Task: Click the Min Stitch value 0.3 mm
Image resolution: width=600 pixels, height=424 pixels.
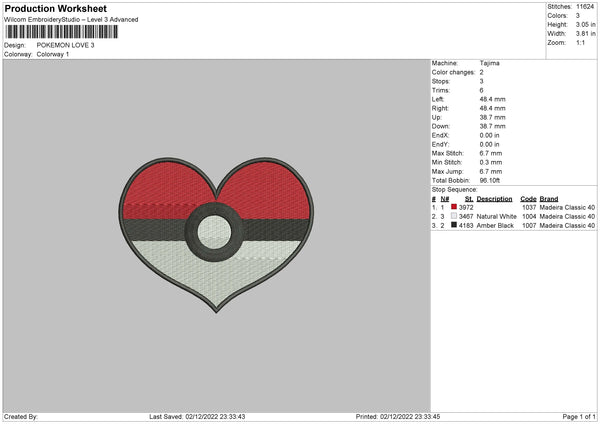Action: [x=491, y=162]
